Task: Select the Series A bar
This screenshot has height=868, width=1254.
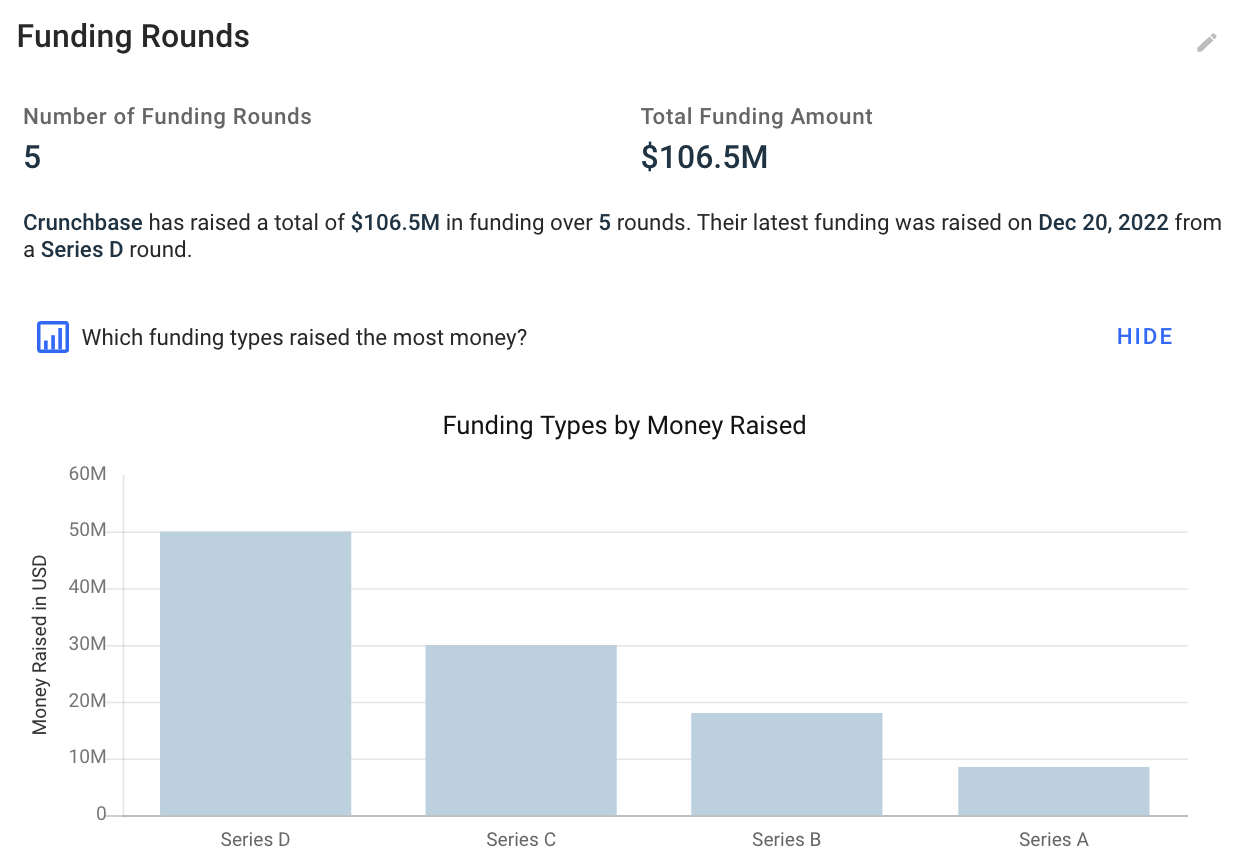Action: pyautogui.click(x=1053, y=791)
